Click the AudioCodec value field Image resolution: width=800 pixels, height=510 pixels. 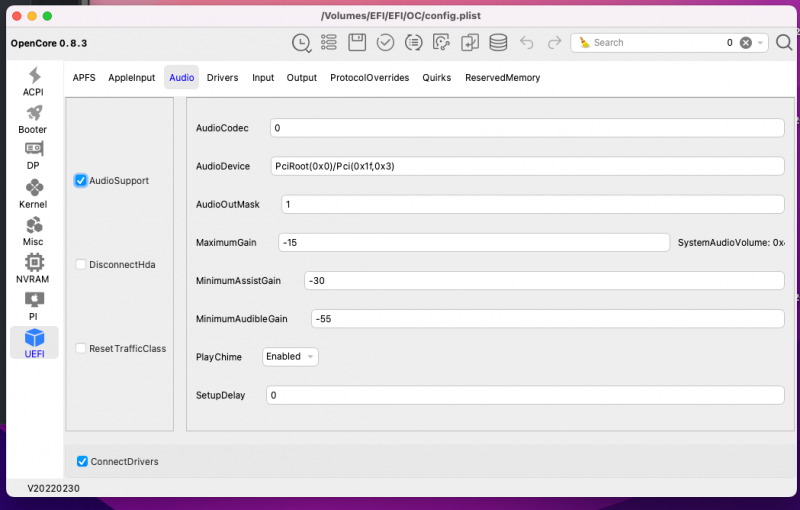pyautogui.click(x=527, y=128)
